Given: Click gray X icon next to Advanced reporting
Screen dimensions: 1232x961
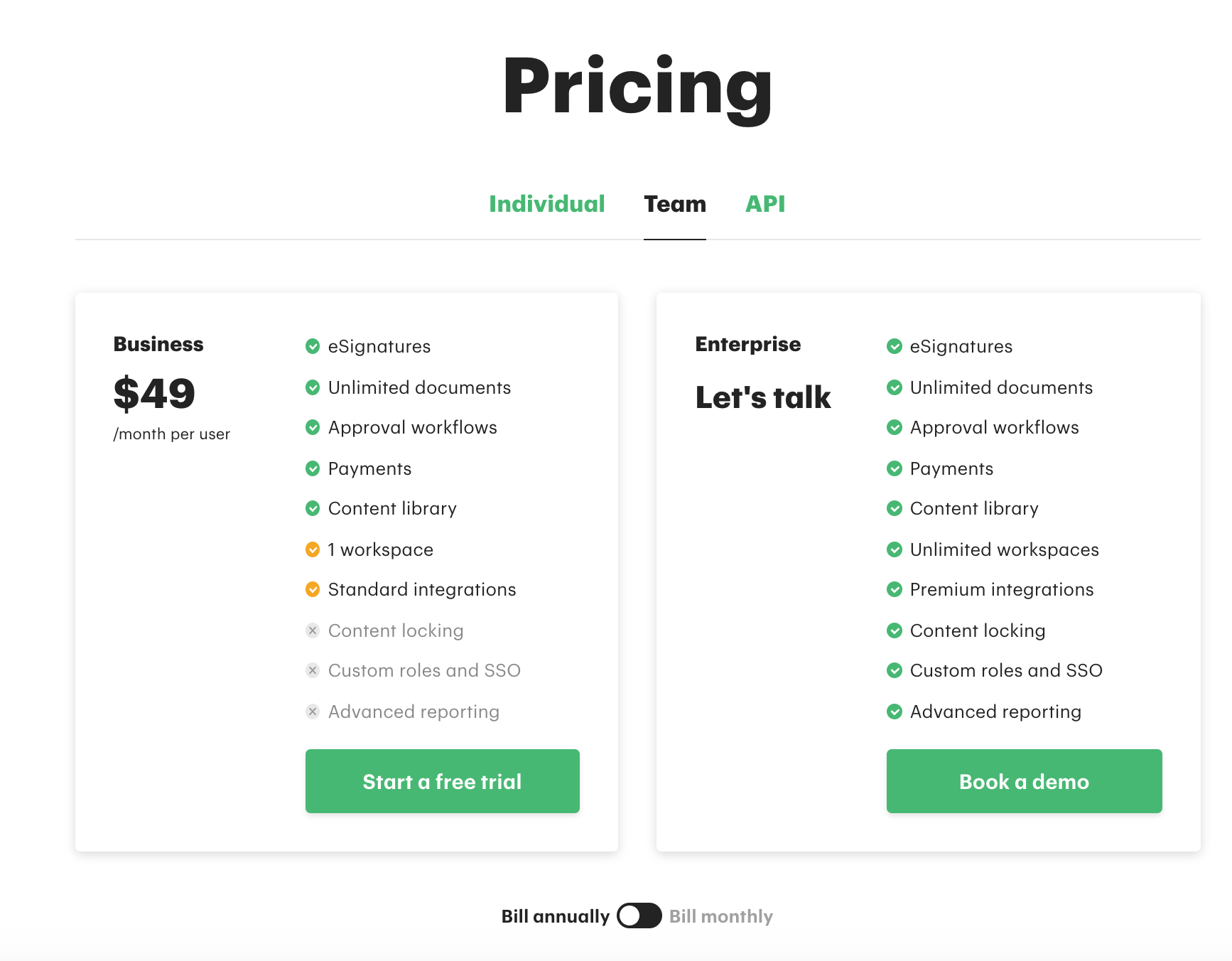Looking at the screenshot, I should [313, 712].
